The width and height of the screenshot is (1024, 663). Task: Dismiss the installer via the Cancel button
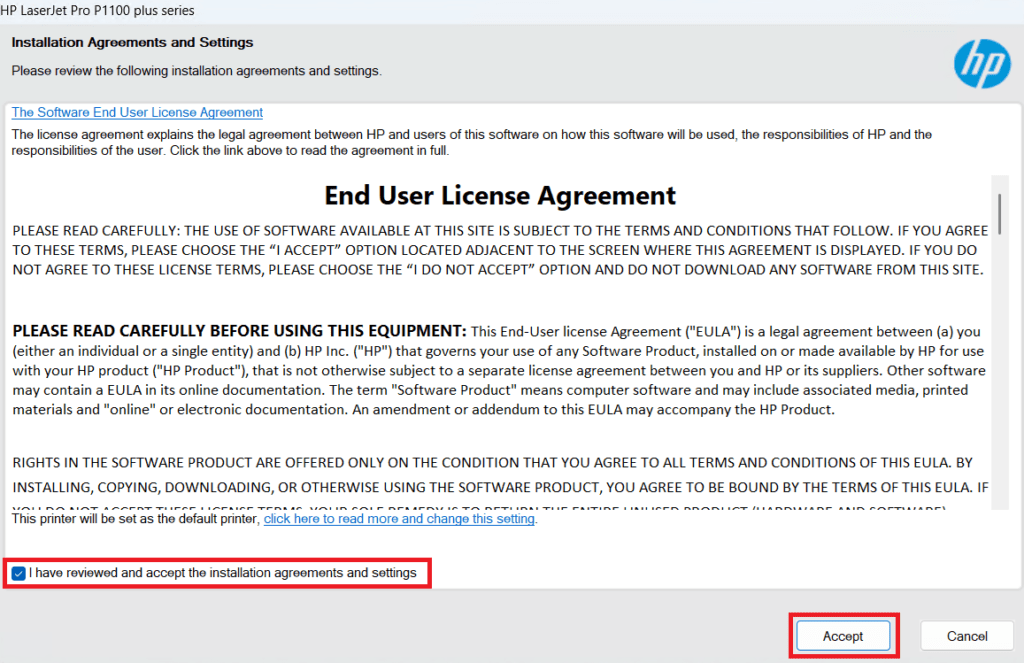tap(966, 636)
